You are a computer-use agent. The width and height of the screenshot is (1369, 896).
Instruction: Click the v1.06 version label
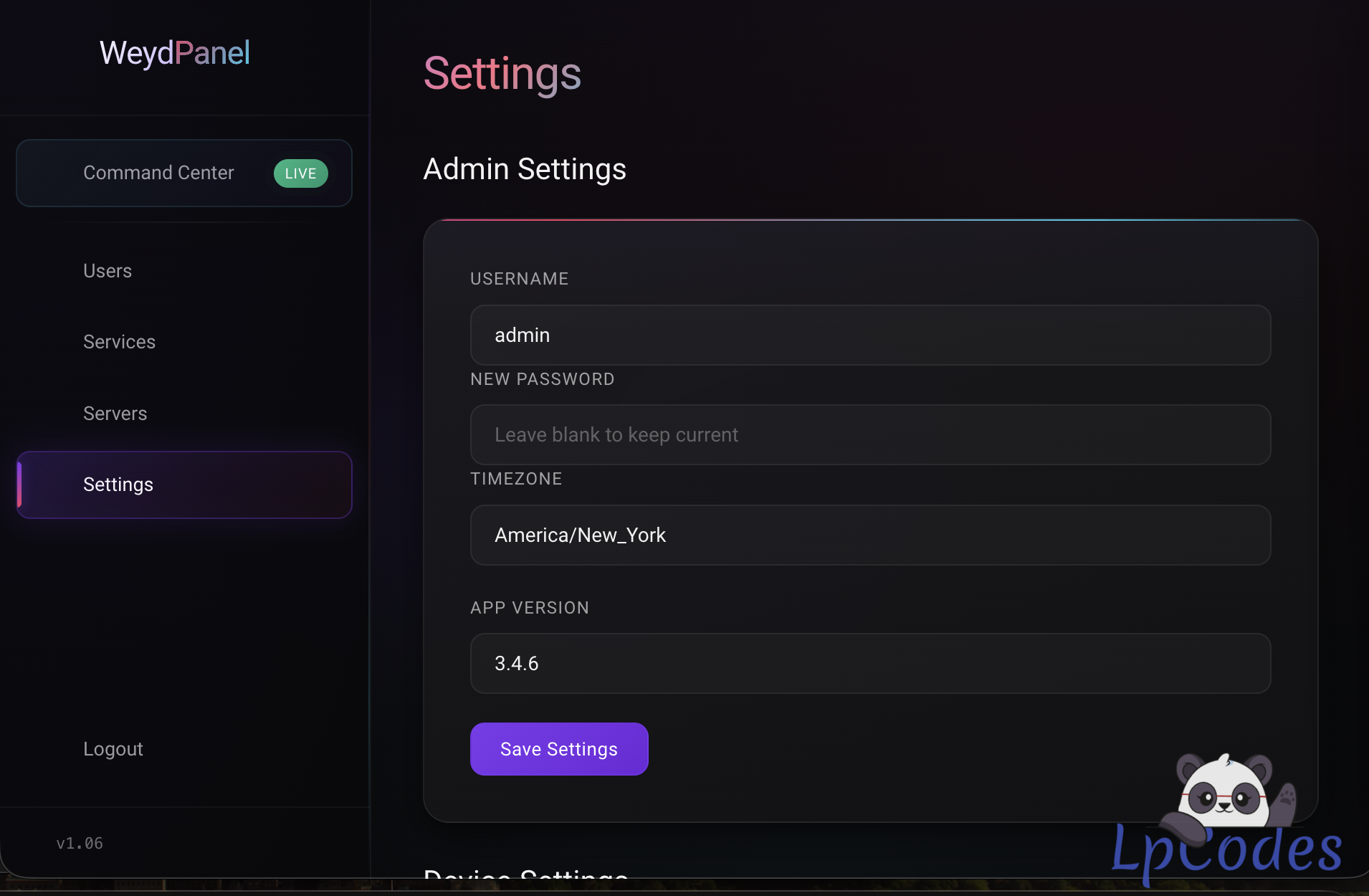80,844
